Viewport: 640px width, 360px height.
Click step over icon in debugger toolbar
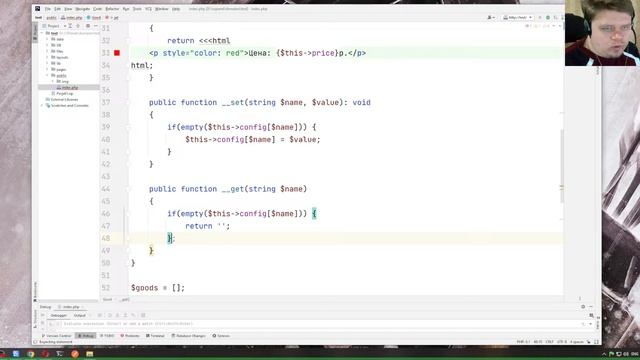(x=110, y=315)
